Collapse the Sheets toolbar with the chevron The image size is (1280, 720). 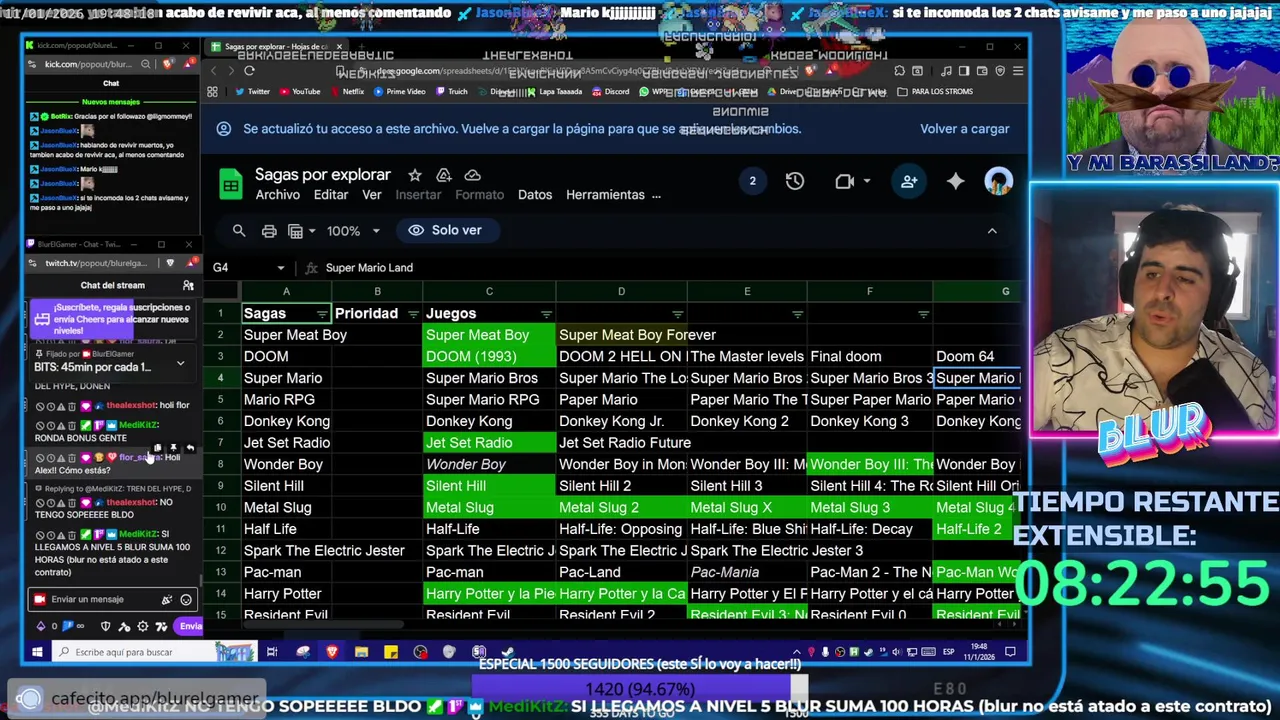992,231
